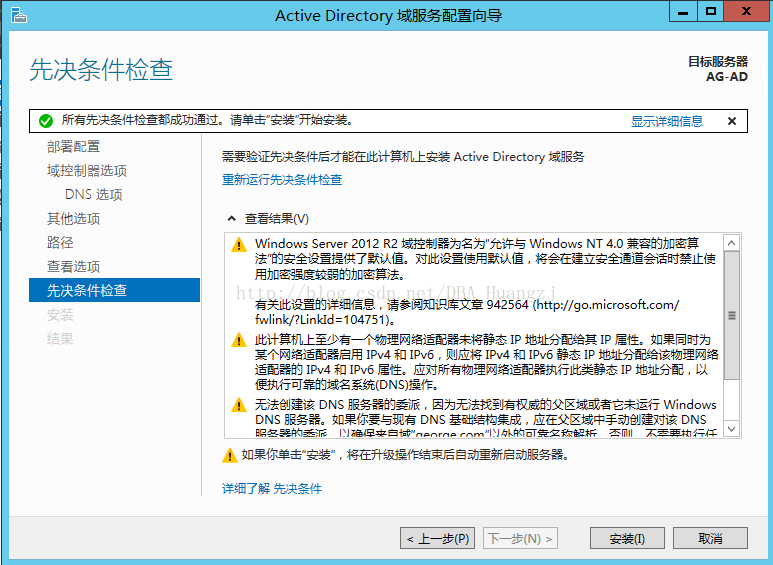The width and height of the screenshot is (773, 565).
Task: Click warning icon beside Windows Server 2012 R2 message
Action: click(x=239, y=245)
